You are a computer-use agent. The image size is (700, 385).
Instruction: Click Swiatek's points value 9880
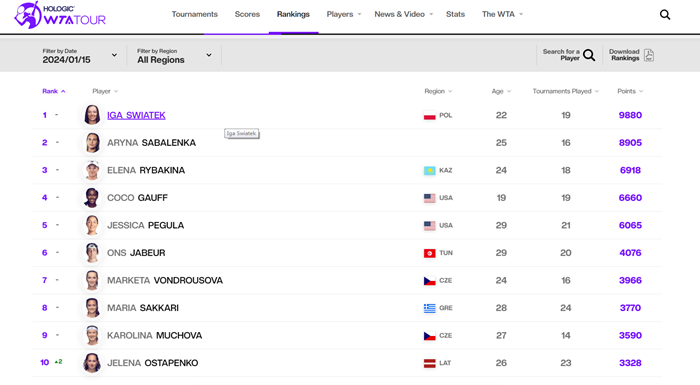(x=630, y=115)
